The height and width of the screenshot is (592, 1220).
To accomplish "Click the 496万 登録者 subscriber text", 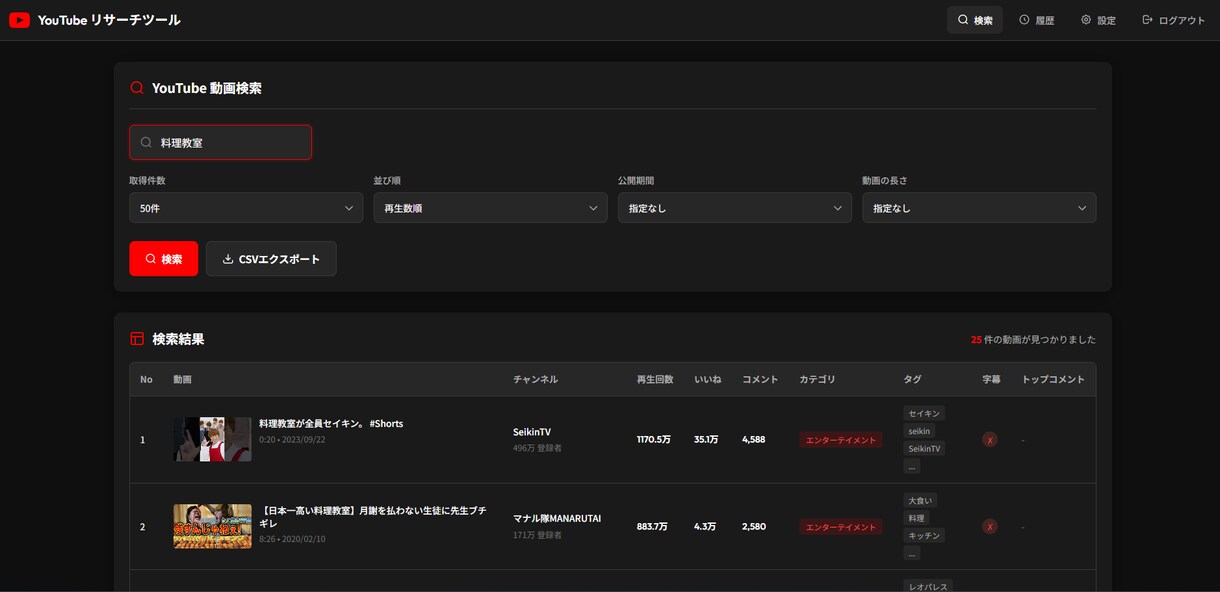I will coord(537,449).
